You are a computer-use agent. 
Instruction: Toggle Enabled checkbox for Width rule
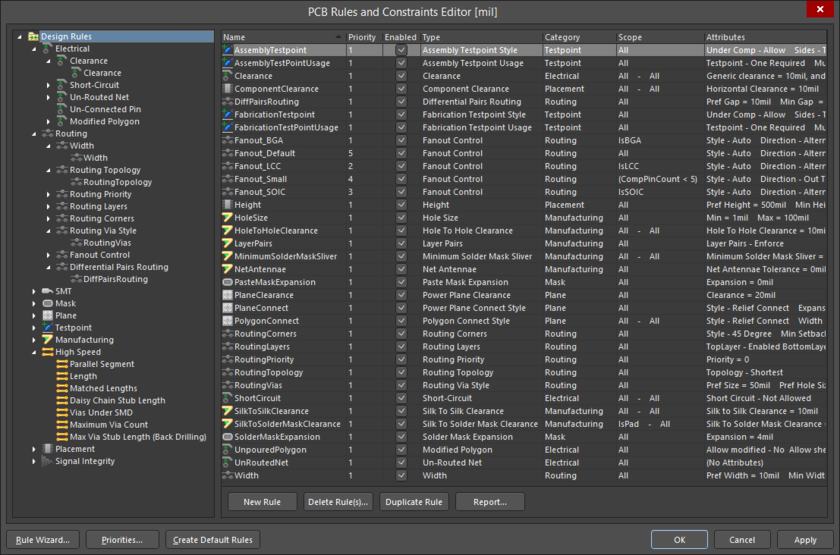pyautogui.click(x=401, y=476)
